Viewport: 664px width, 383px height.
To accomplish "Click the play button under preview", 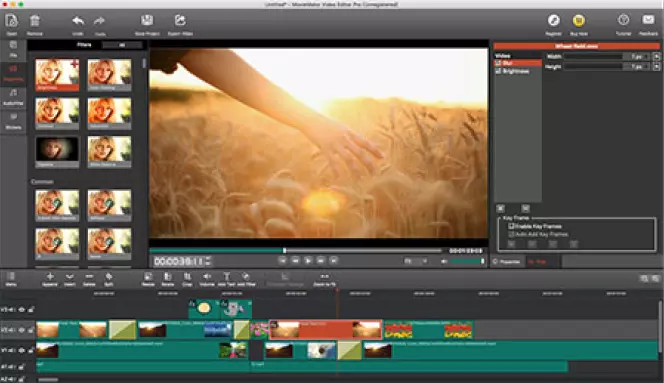I will (x=308, y=261).
